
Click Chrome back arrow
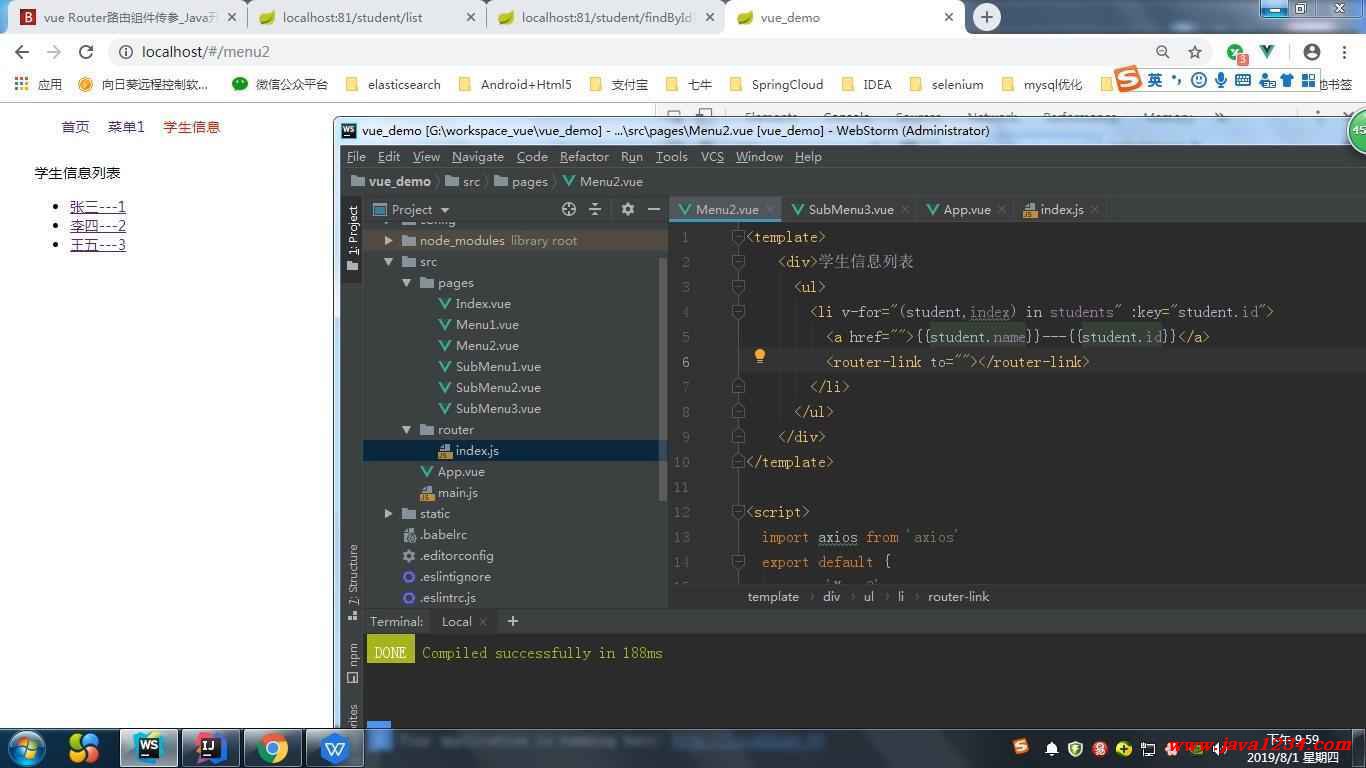pyautogui.click(x=22, y=52)
